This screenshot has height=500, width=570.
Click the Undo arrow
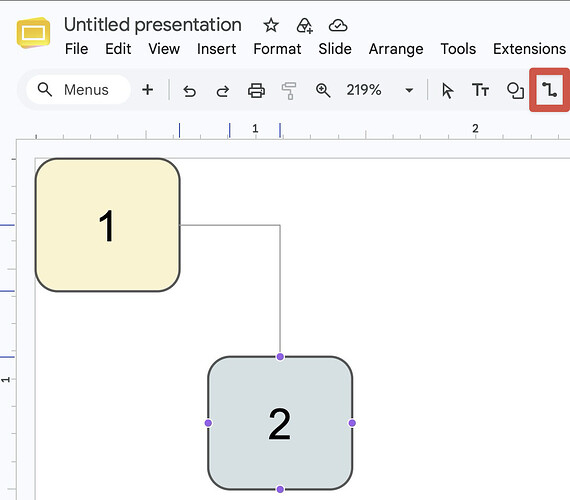(x=189, y=91)
